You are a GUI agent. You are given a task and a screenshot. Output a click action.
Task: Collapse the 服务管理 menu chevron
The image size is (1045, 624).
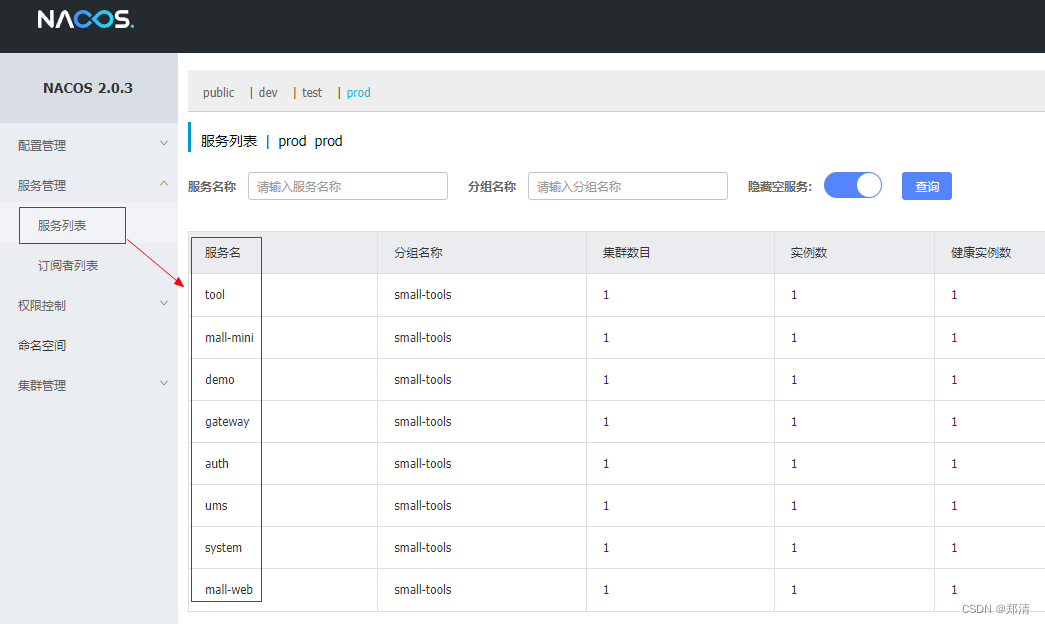164,183
